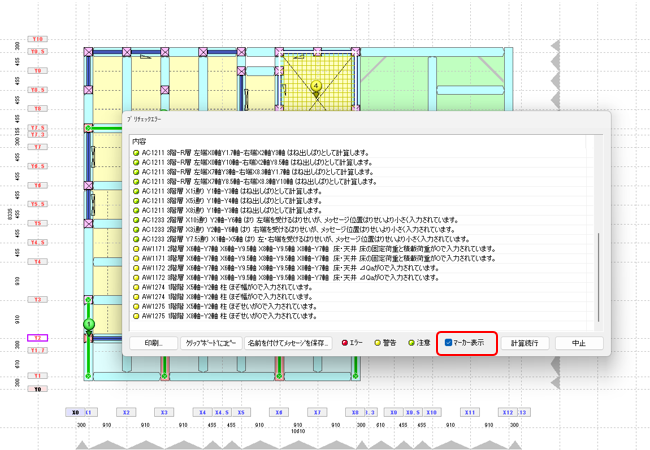
Task: Click the 内容 column header
Action: [x=139, y=142]
